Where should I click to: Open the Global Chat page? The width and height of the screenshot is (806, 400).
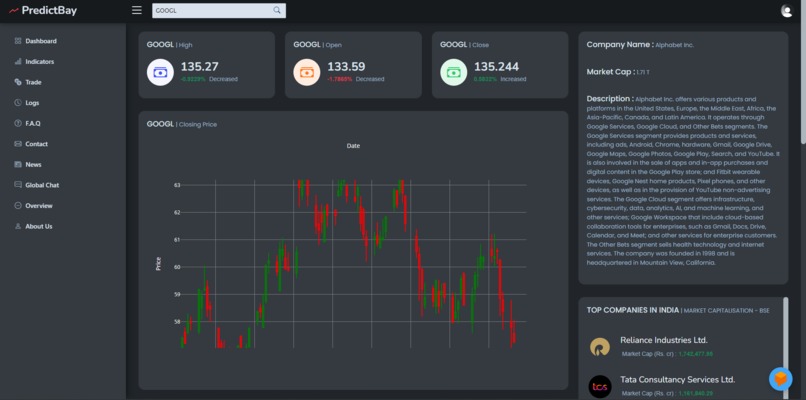coord(42,185)
